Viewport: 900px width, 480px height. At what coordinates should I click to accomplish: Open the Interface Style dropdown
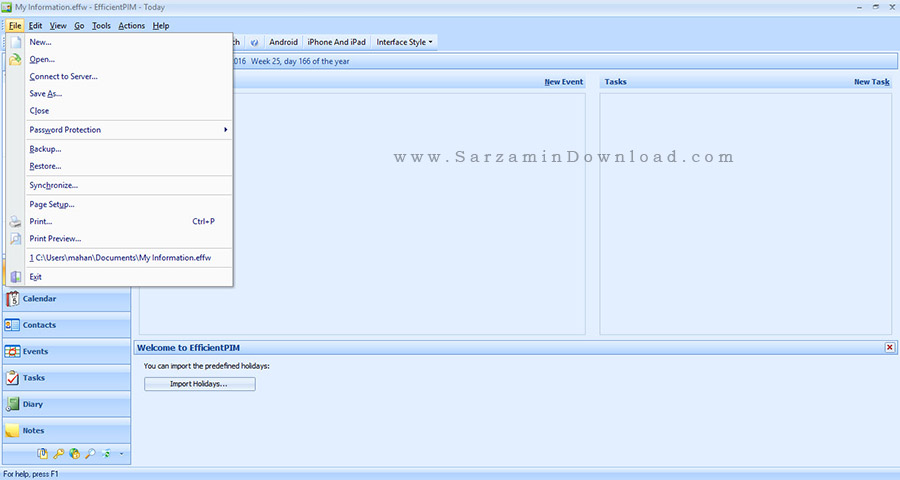click(404, 42)
